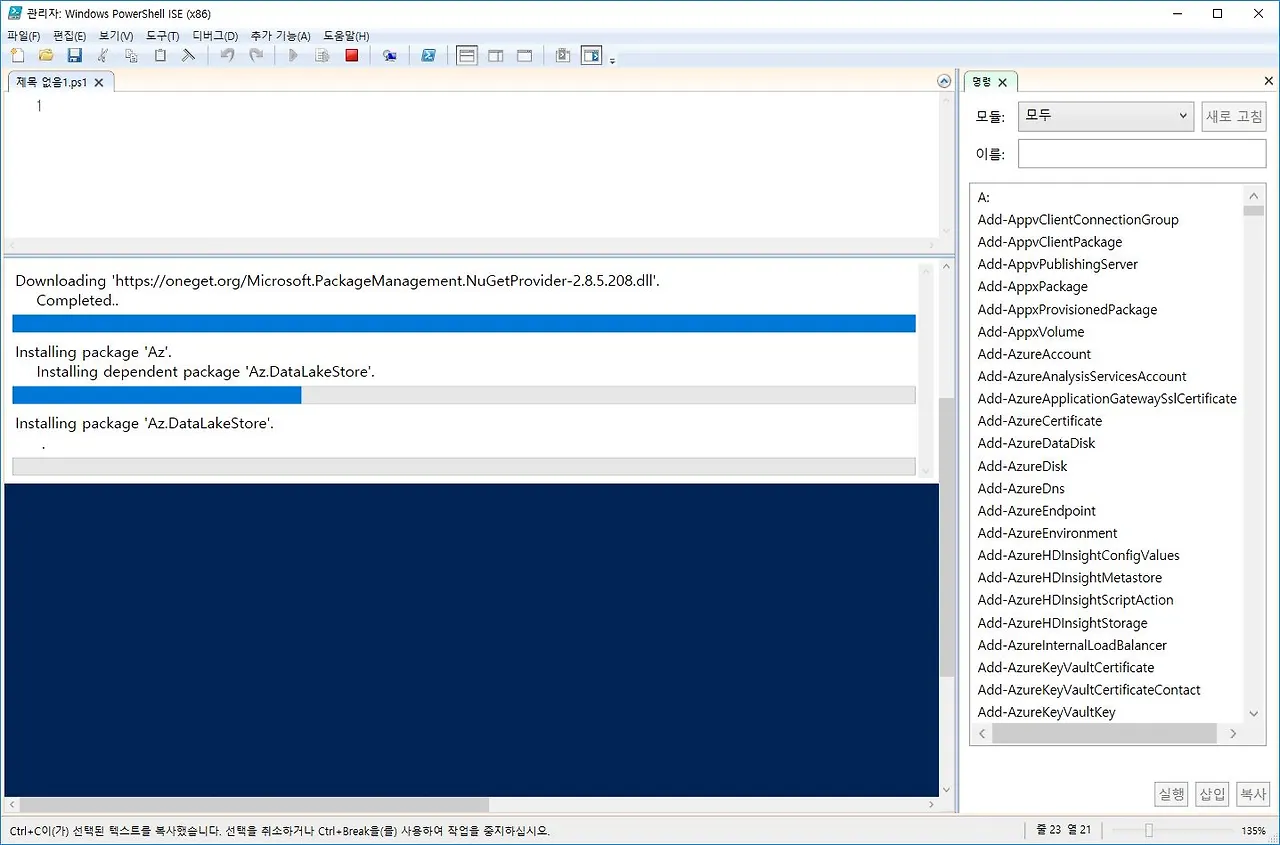
Task: Clear the console pane with the clear icon
Action: click(x=188, y=56)
